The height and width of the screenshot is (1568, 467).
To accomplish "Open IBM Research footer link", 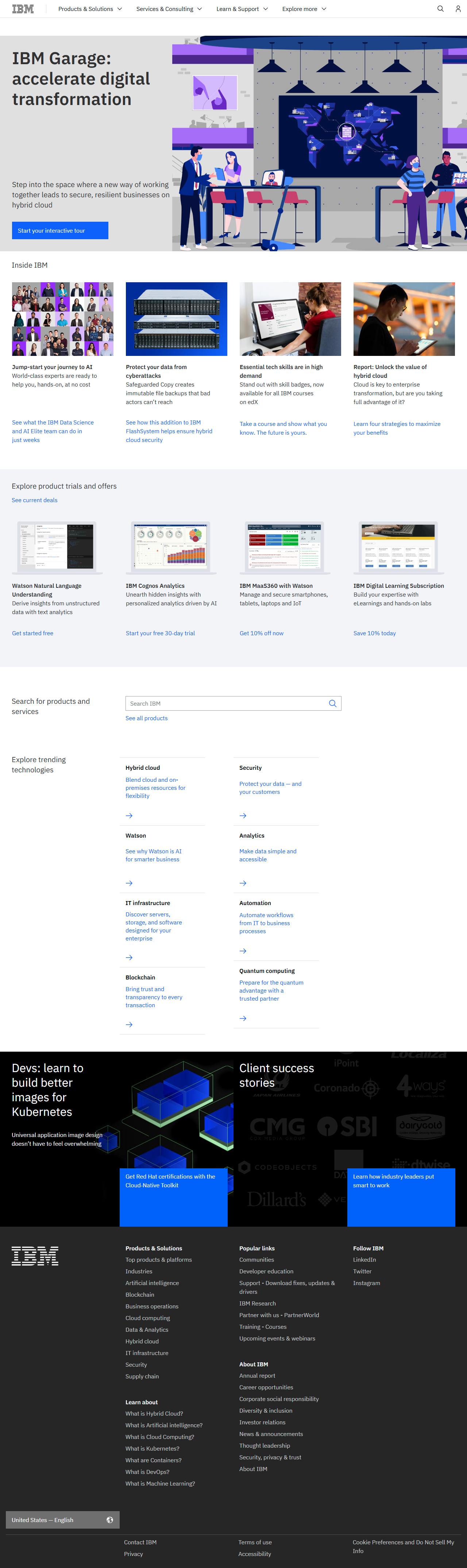I will click(x=258, y=1303).
